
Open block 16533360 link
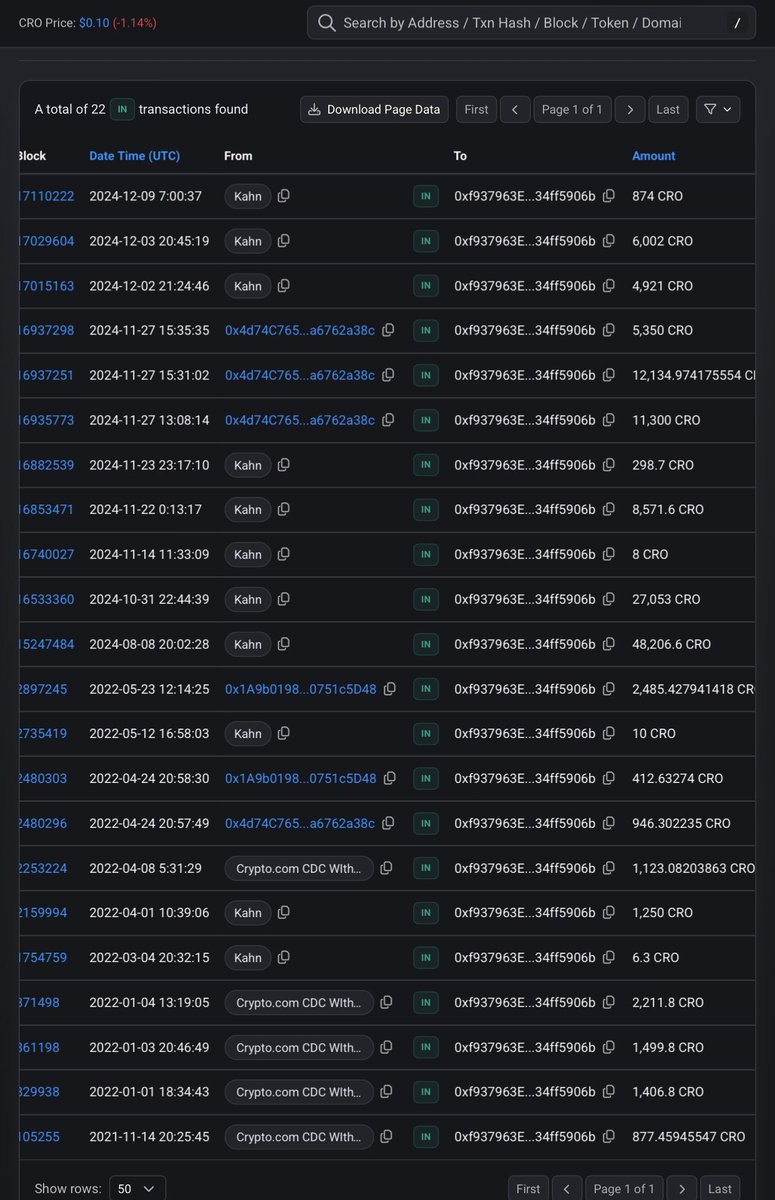[x=46, y=599]
